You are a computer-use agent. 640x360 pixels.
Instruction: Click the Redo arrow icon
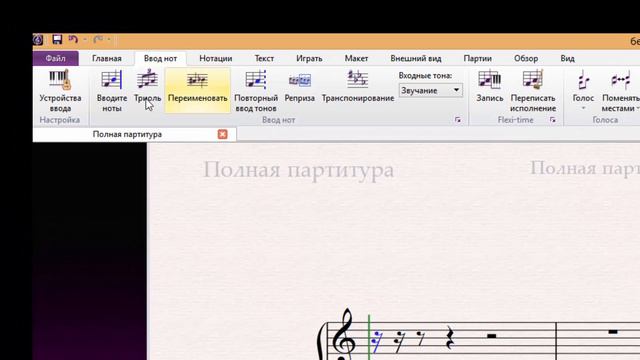click(98, 40)
